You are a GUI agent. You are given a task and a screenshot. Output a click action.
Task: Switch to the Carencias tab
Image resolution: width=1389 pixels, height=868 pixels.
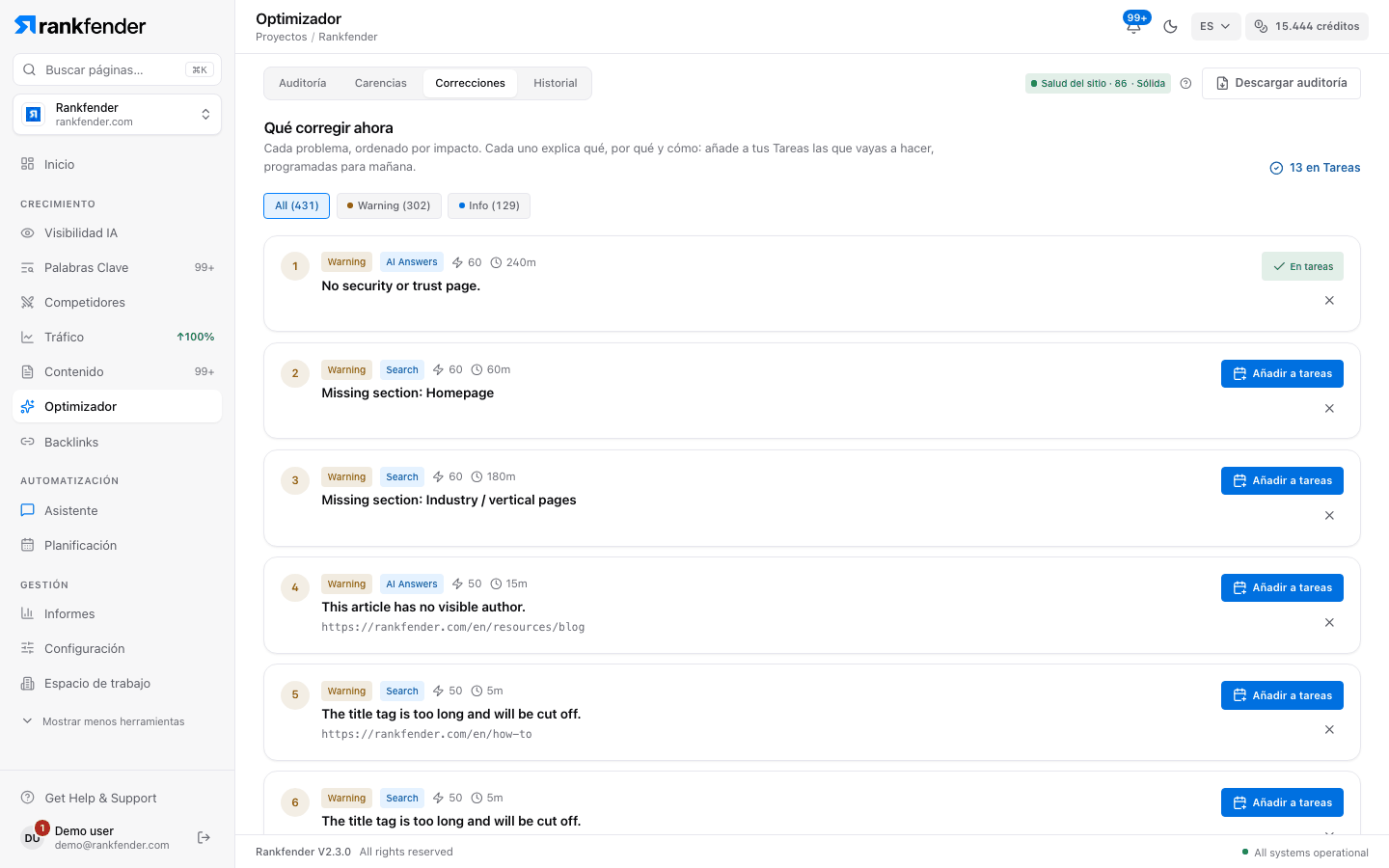pyautogui.click(x=381, y=83)
